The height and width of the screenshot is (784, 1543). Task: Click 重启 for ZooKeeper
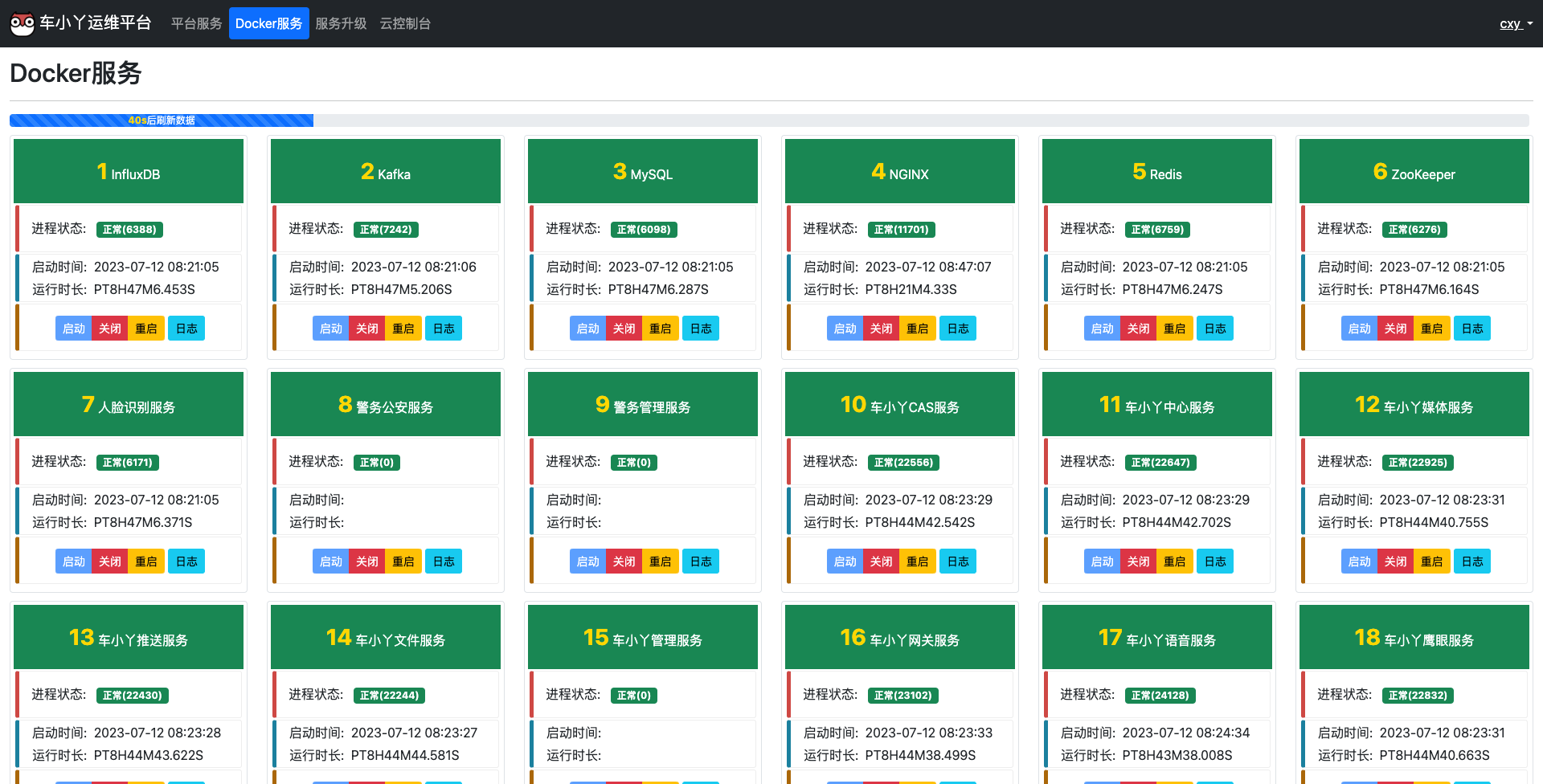pos(1431,329)
